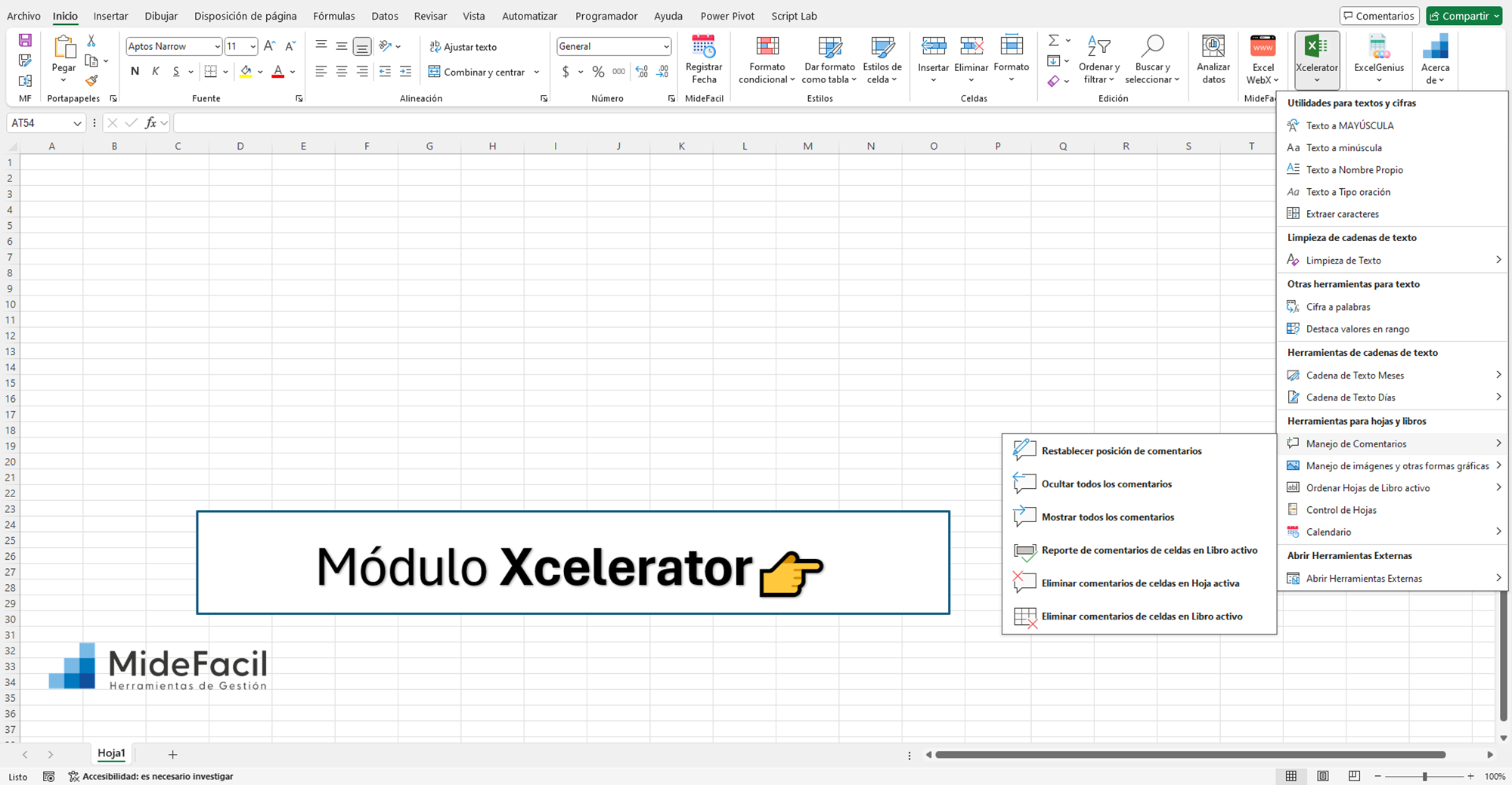Switch to Page Break preview view
This screenshot has width=1512, height=785.
1354,776
